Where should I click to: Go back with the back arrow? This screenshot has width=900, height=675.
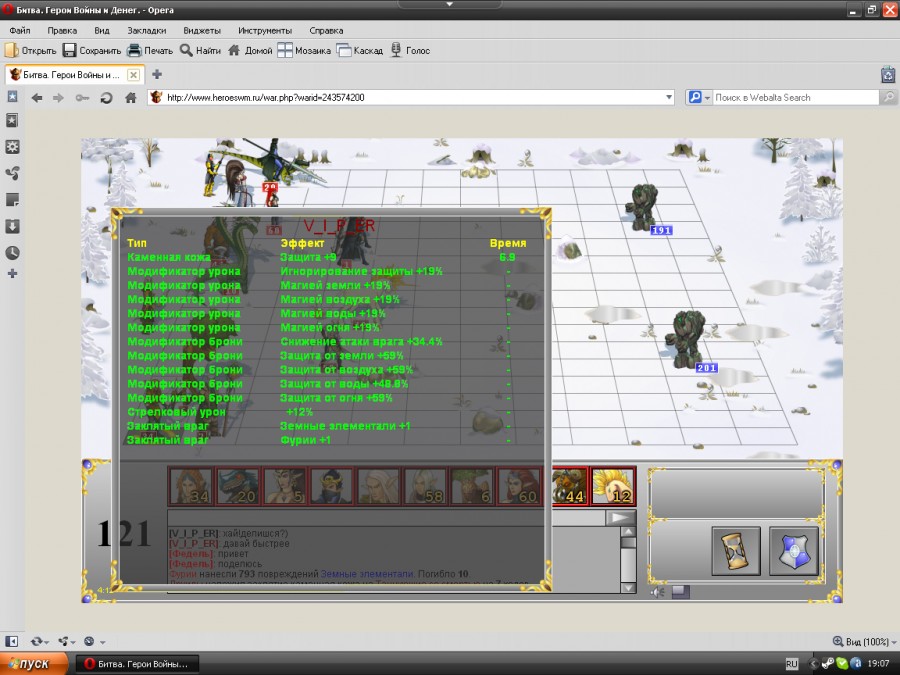[37, 98]
